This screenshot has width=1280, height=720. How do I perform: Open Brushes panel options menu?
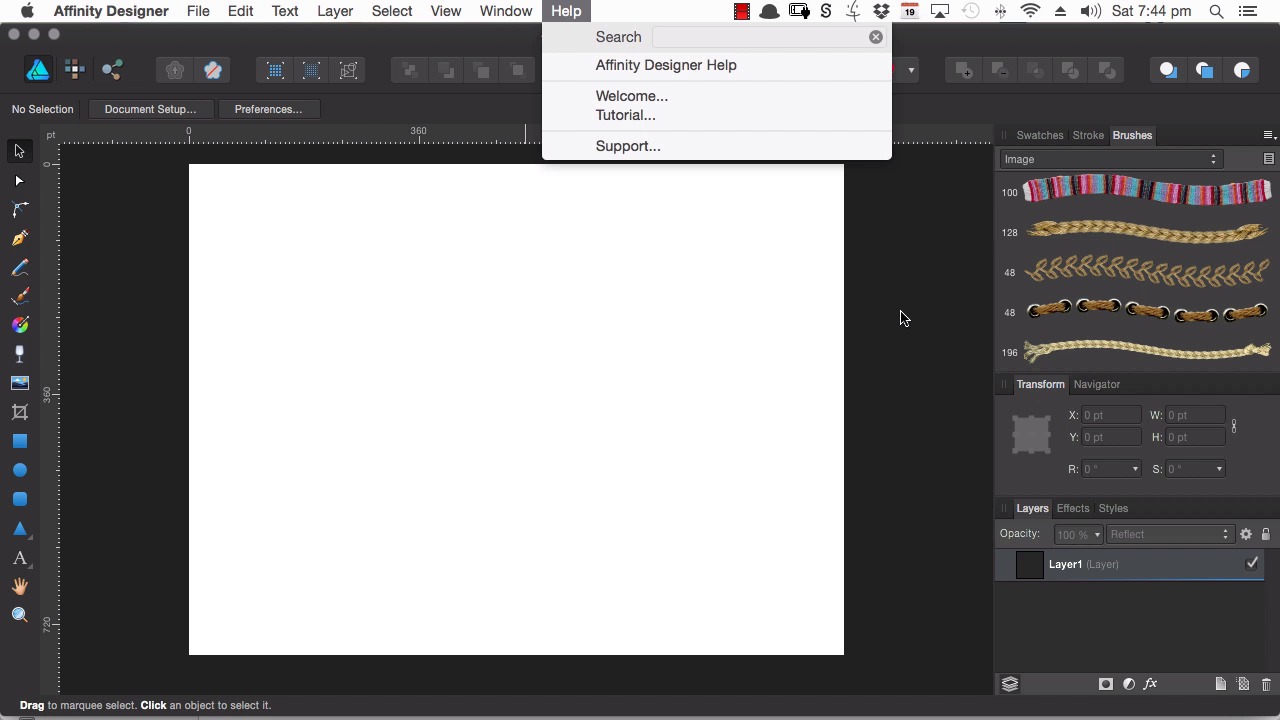coord(1268,135)
